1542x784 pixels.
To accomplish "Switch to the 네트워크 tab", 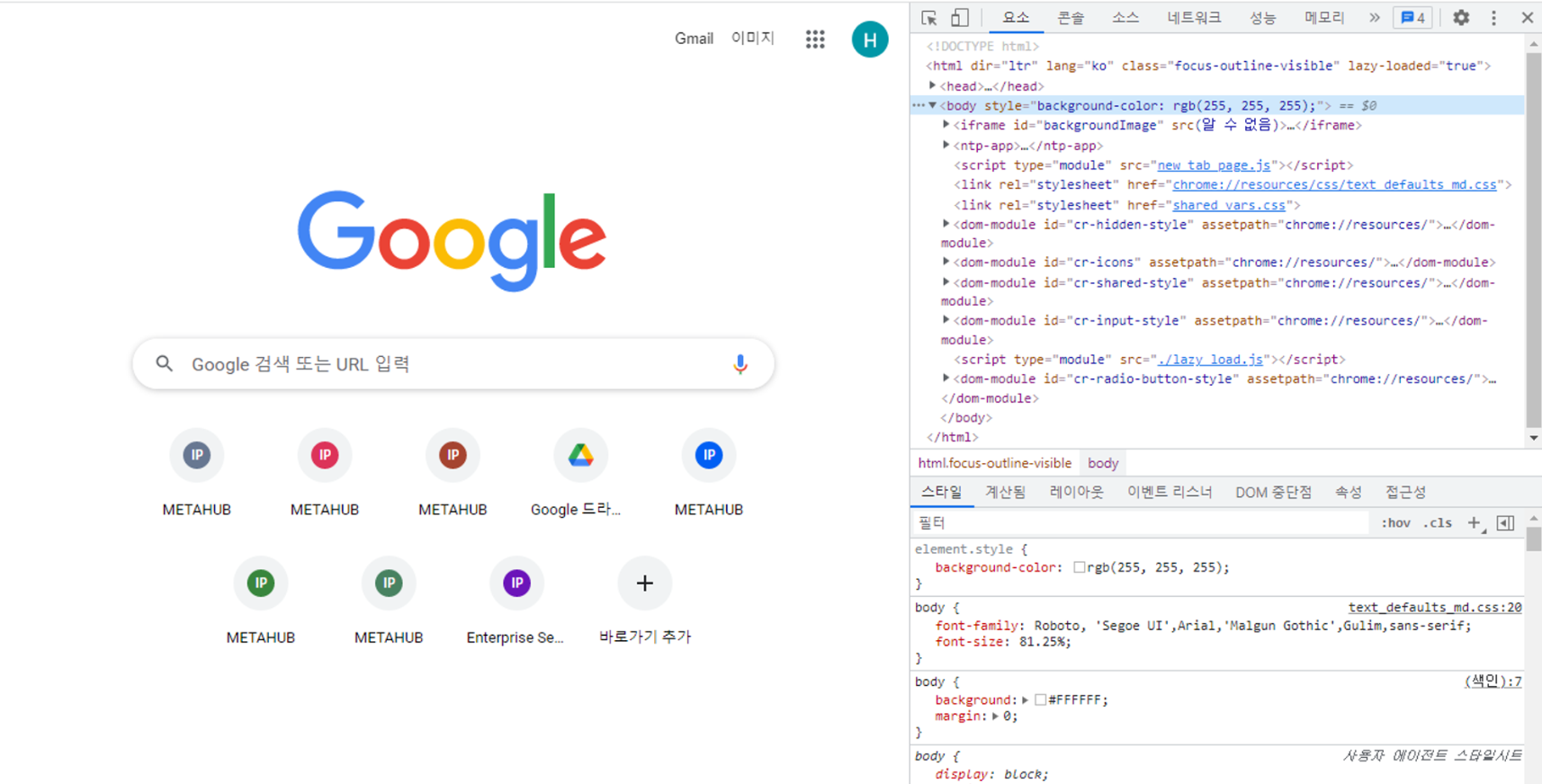I will [1193, 18].
